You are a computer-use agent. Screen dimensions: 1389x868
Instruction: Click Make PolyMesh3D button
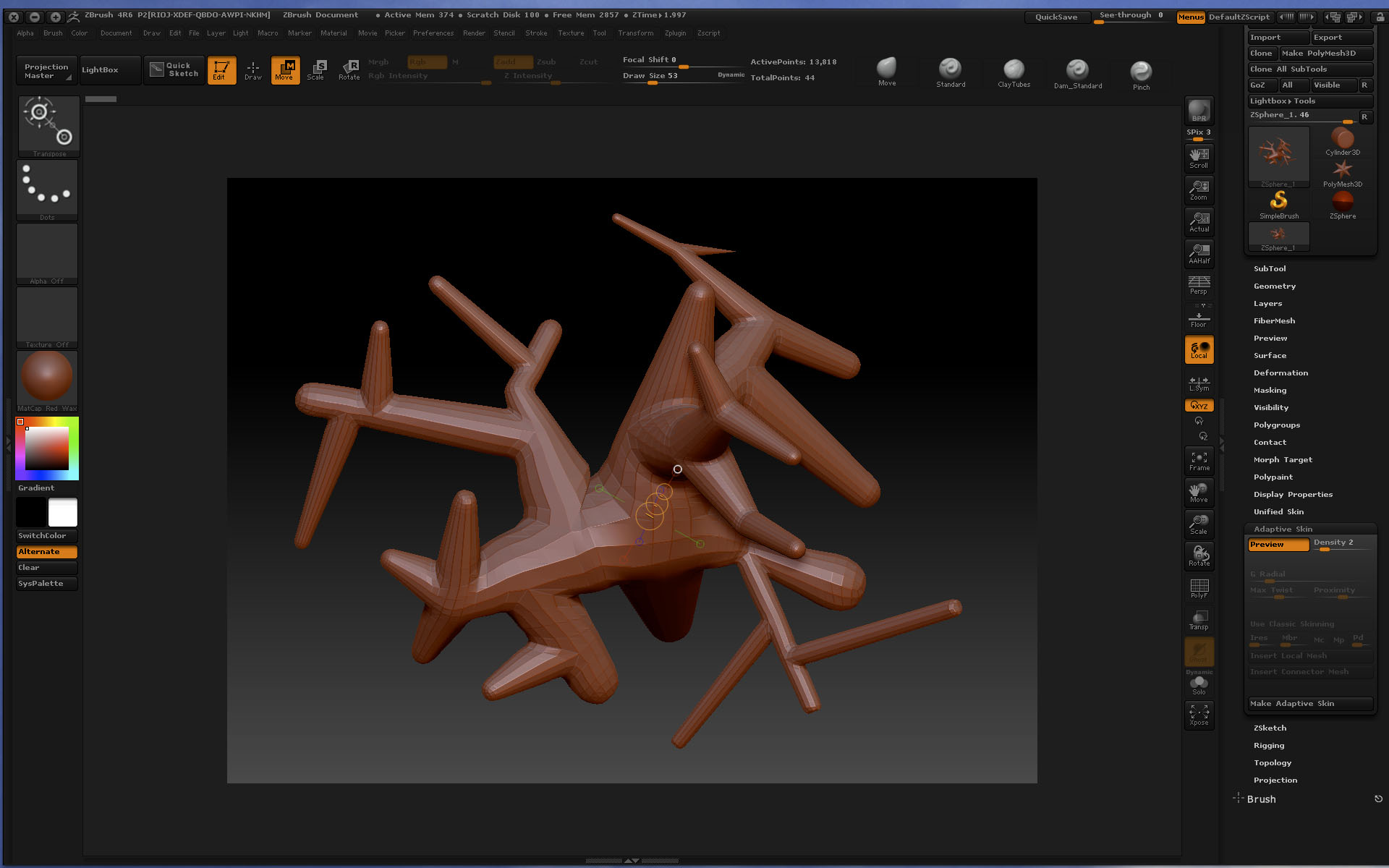pos(1326,53)
